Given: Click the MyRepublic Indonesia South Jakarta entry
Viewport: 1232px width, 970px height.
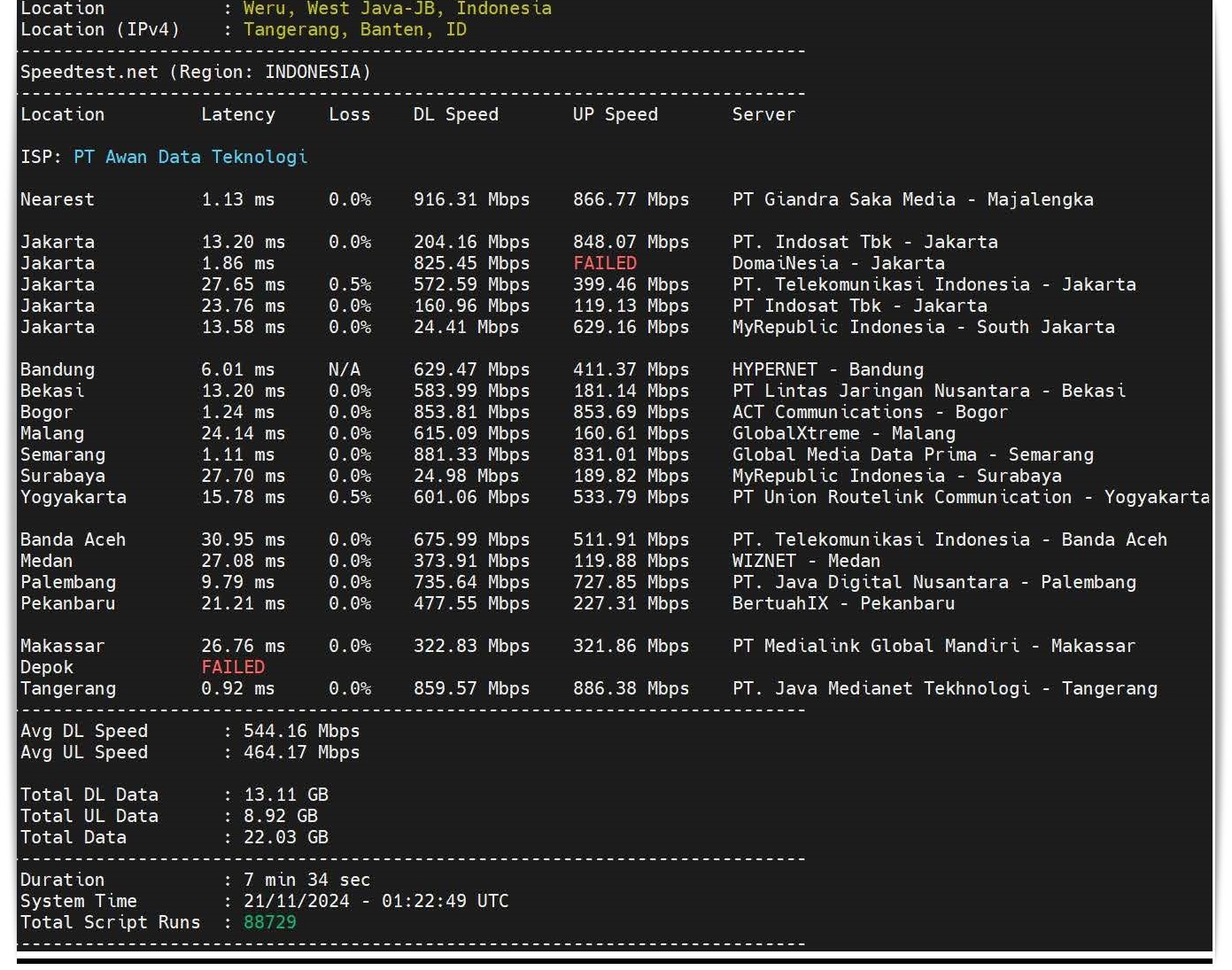Looking at the screenshot, I should click(925, 327).
